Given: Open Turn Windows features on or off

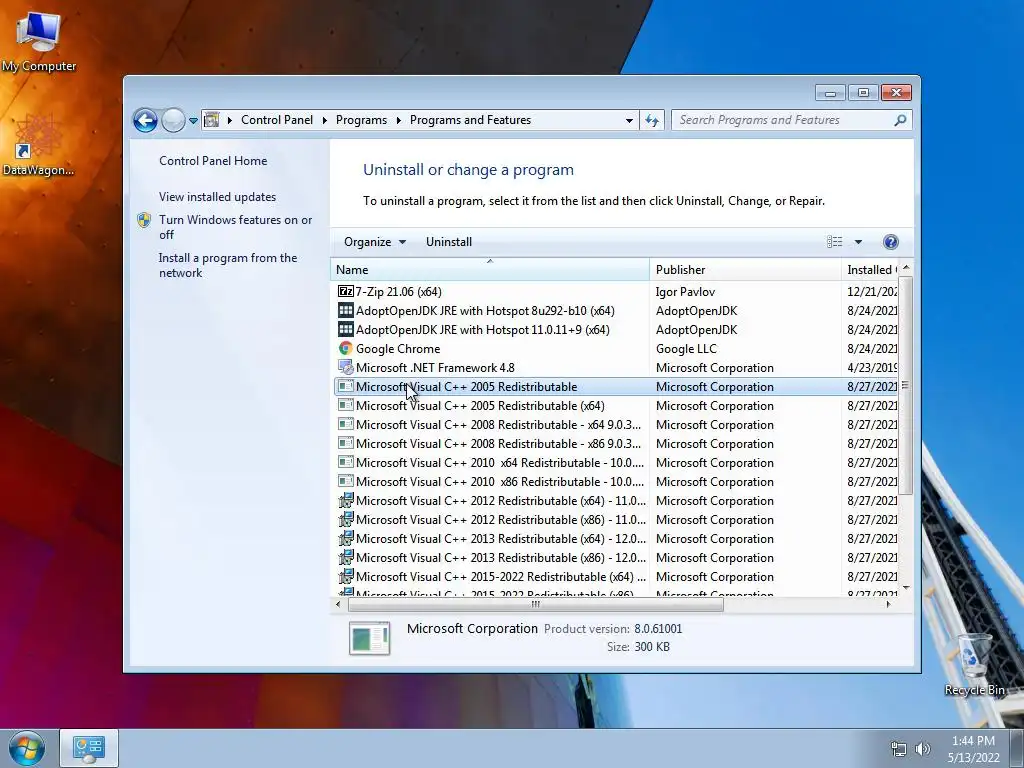Looking at the screenshot, I should click(x=236, y=227).
